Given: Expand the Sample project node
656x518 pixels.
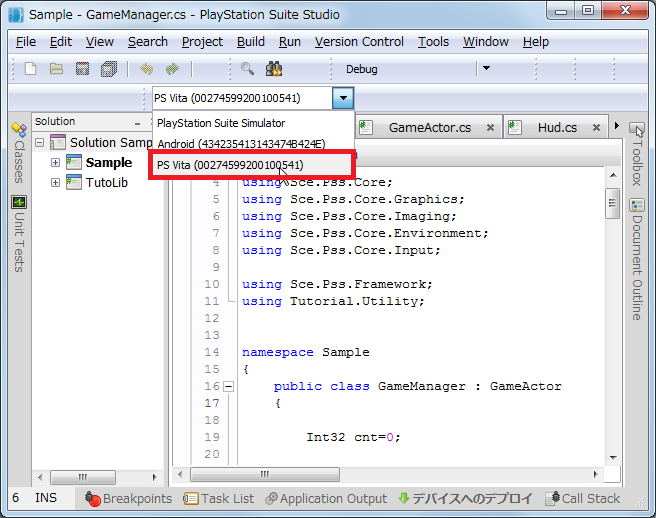Looking at the screenshot, I should 56,163.
